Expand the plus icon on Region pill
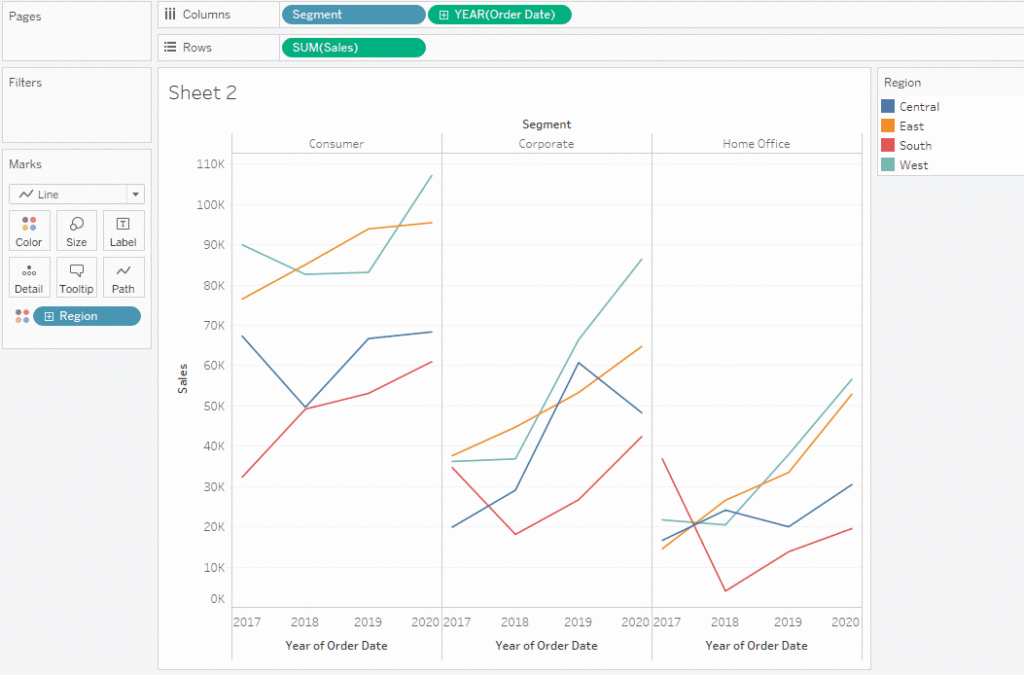1024x675 pixels. click(49, 316)
